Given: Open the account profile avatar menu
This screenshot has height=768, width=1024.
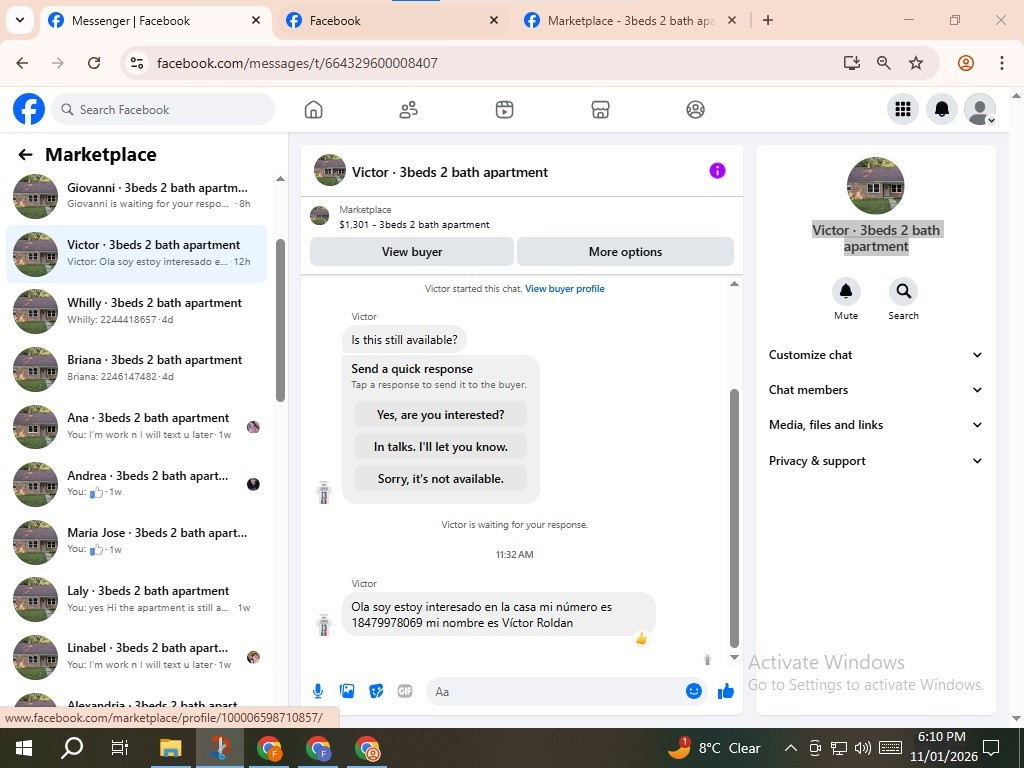Looking at the screenshot, I should tap(980, 109).
